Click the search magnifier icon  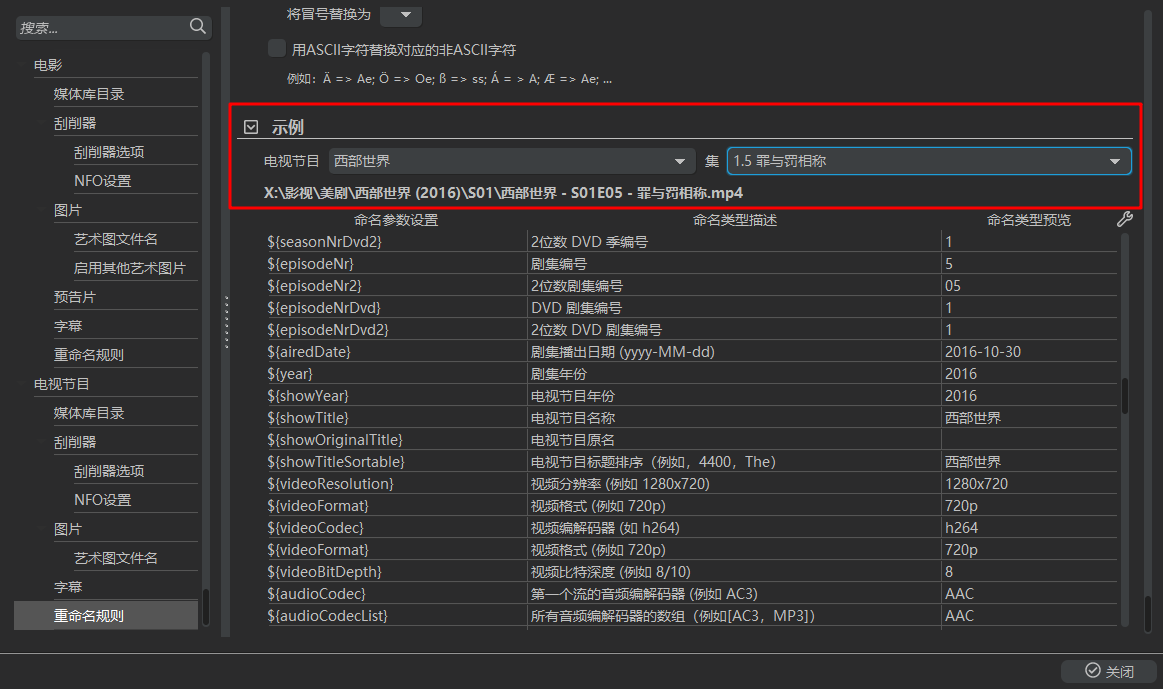coord(197,27)
